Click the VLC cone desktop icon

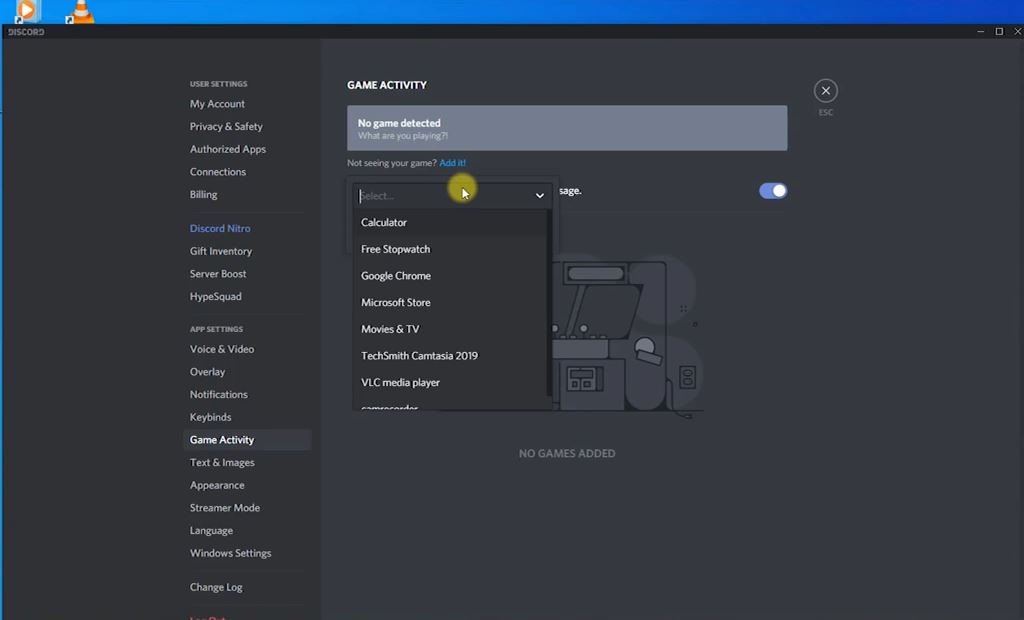pos(80,11)
